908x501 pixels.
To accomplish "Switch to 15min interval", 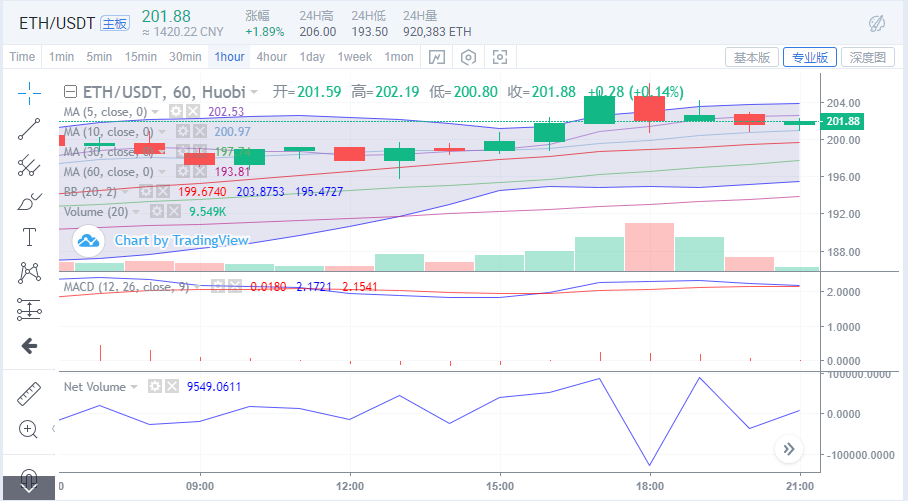I will point(141,57).
